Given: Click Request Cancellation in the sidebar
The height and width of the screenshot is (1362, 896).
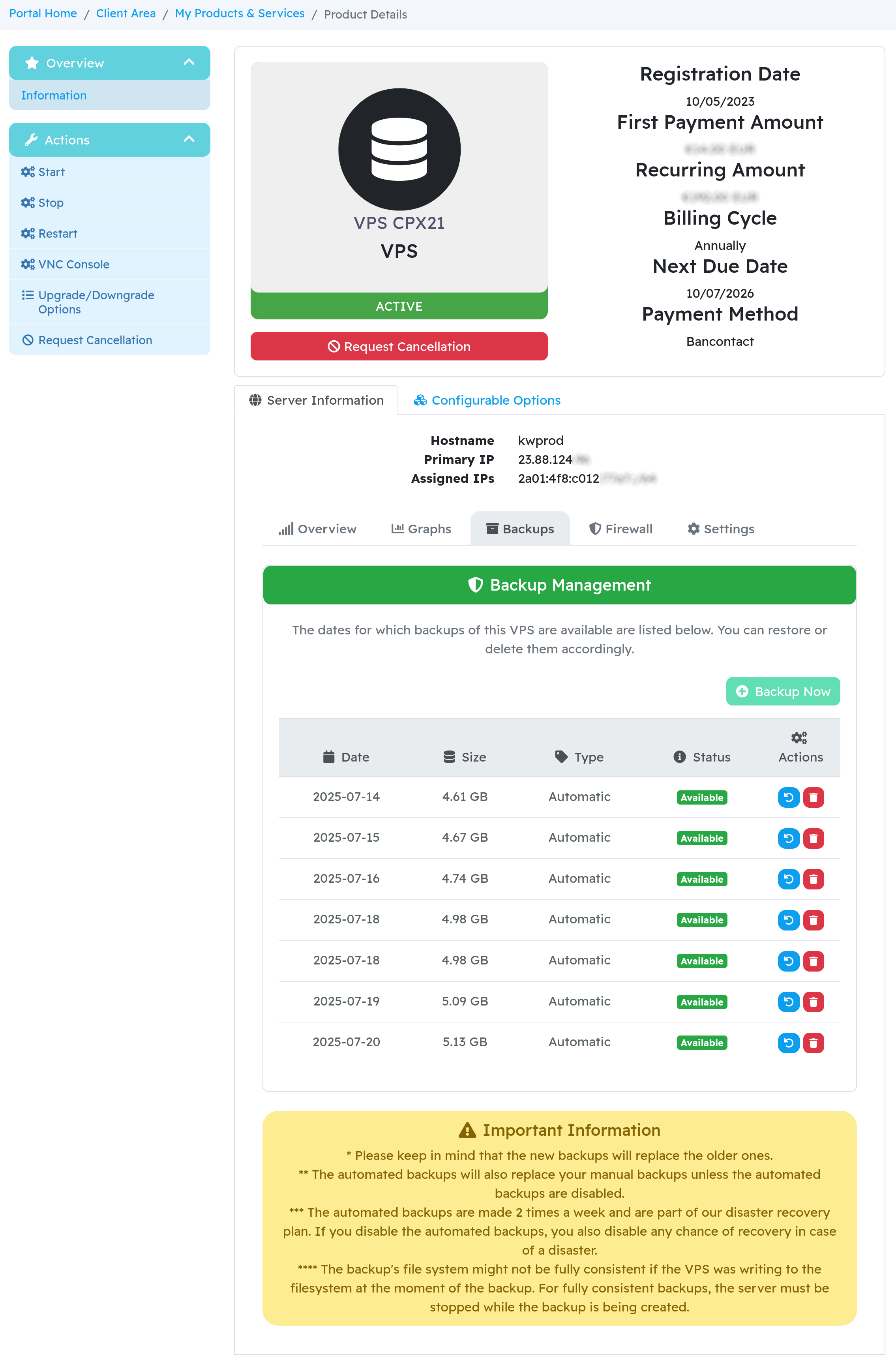Looking at the screenshot, I should (109, 340).
